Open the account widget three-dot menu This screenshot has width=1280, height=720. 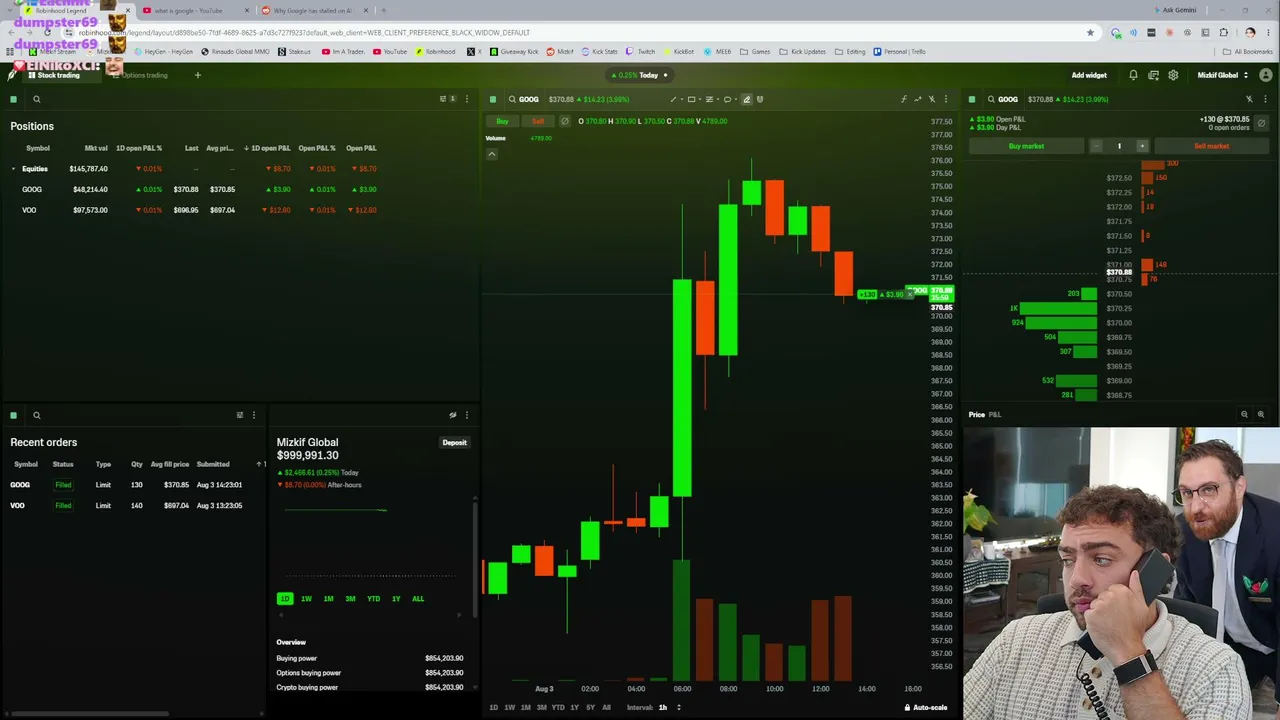[x=466, y=415]
